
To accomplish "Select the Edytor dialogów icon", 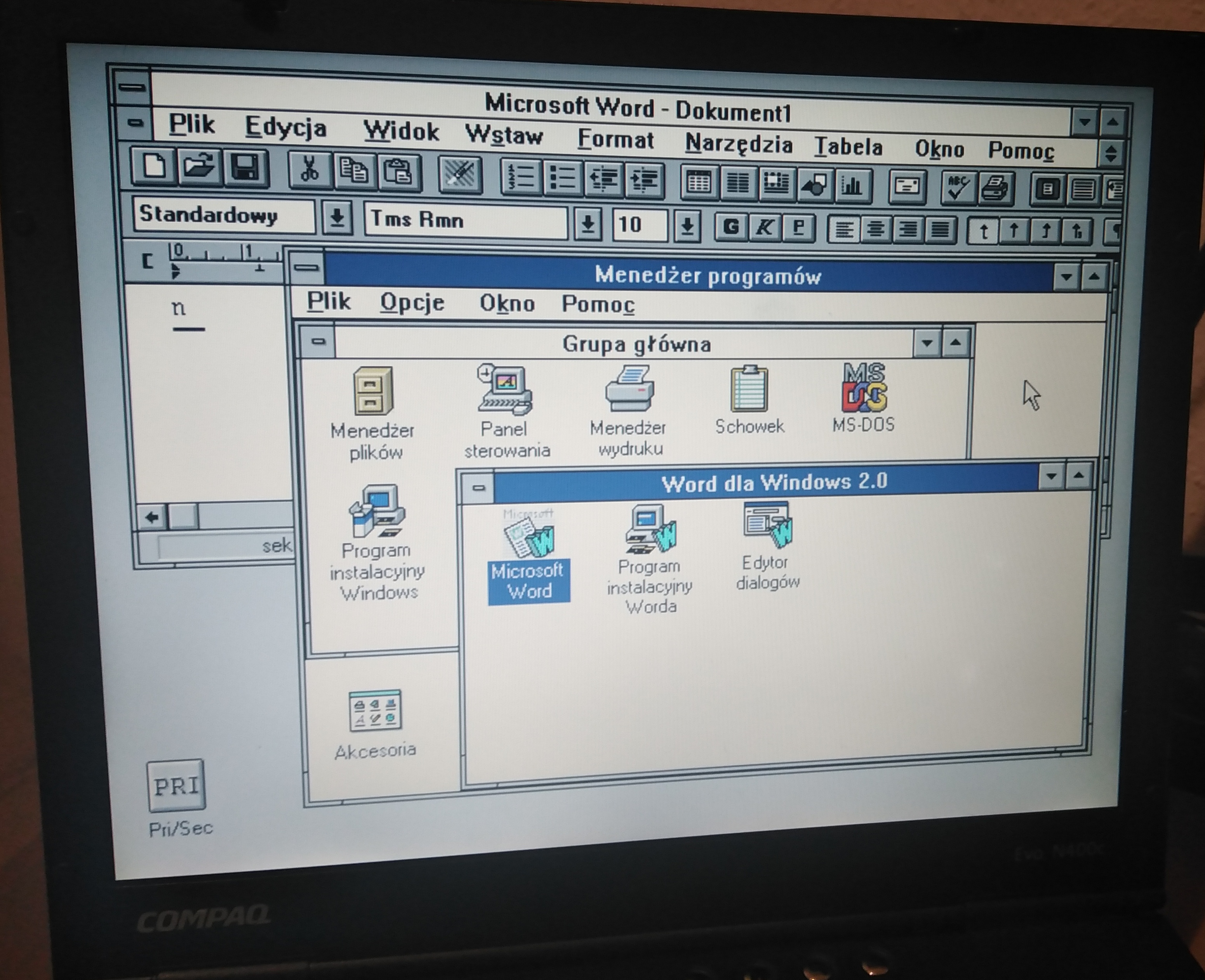I will click(x=768, y=547).
